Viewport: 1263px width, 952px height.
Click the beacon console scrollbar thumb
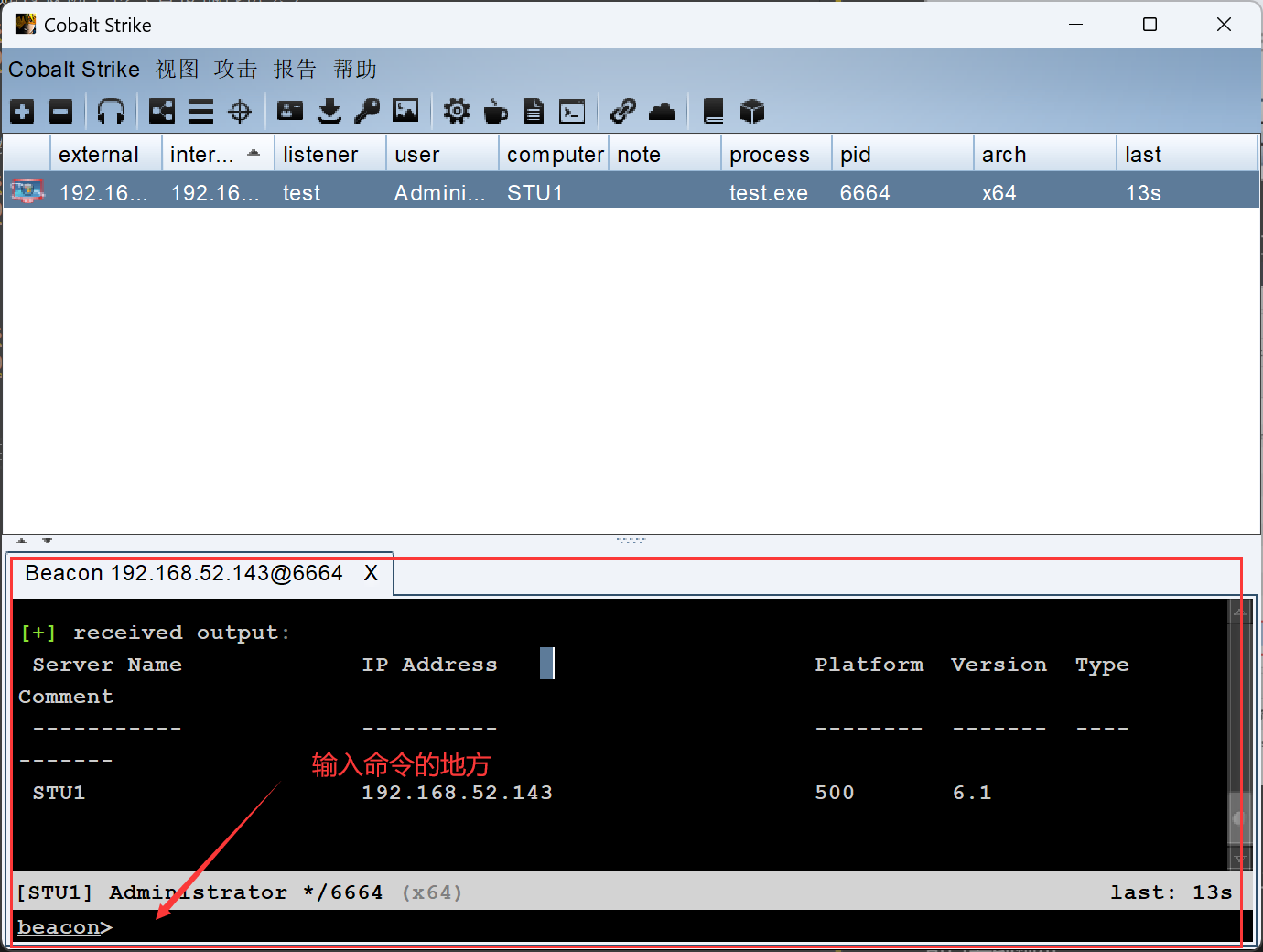click(1239, 818)
